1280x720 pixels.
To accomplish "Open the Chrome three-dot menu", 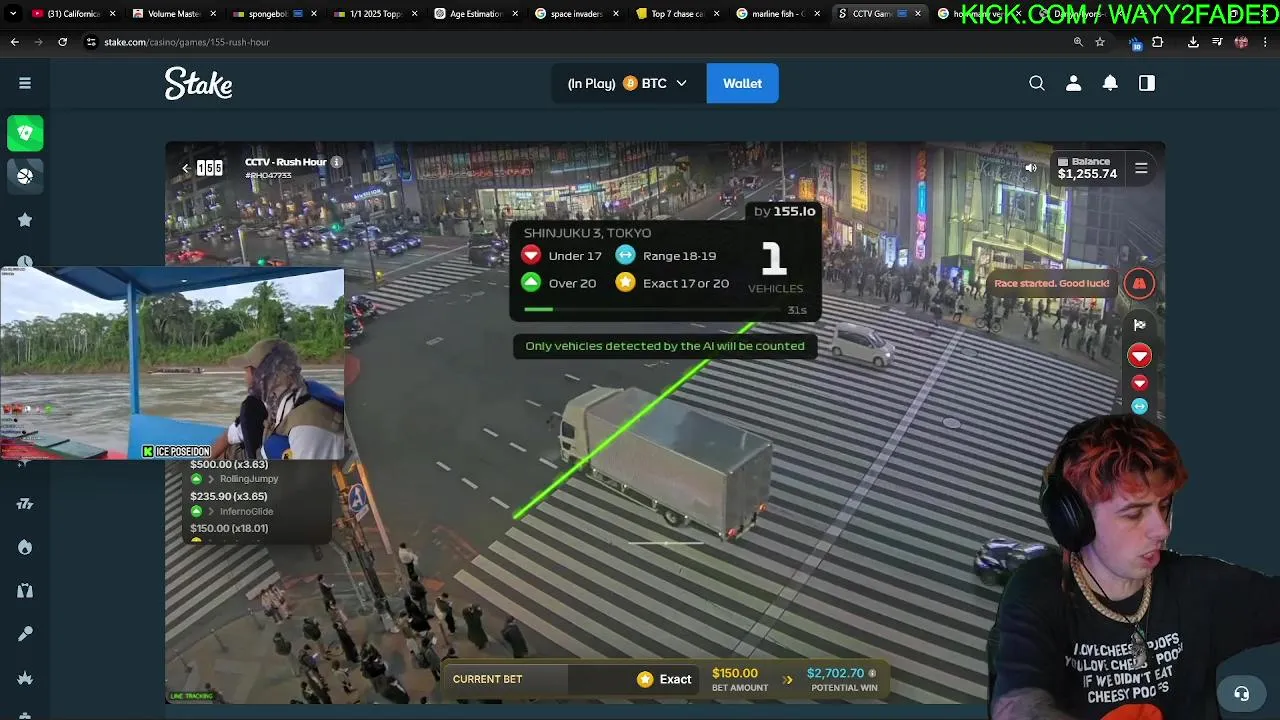I will 1266,42.
